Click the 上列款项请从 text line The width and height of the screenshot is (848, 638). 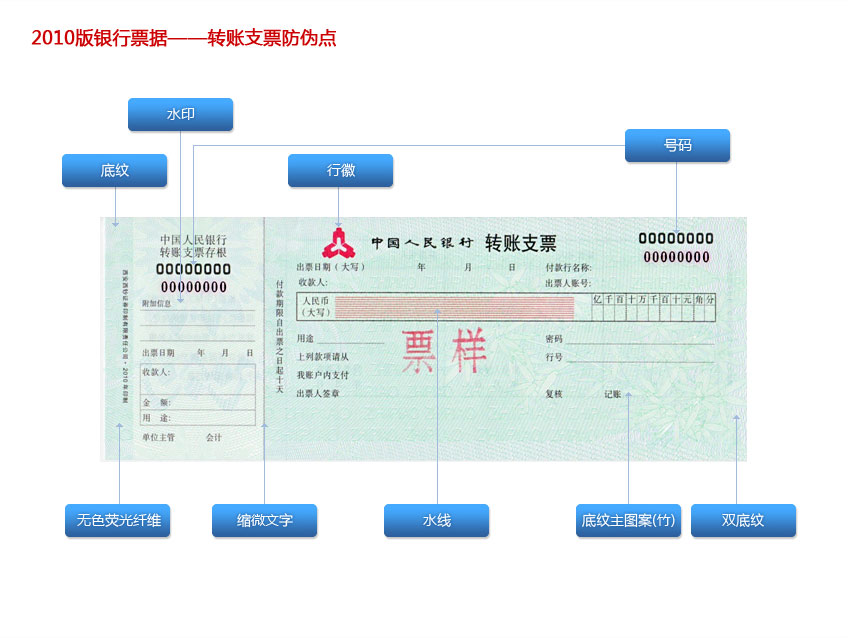[323, 357]
